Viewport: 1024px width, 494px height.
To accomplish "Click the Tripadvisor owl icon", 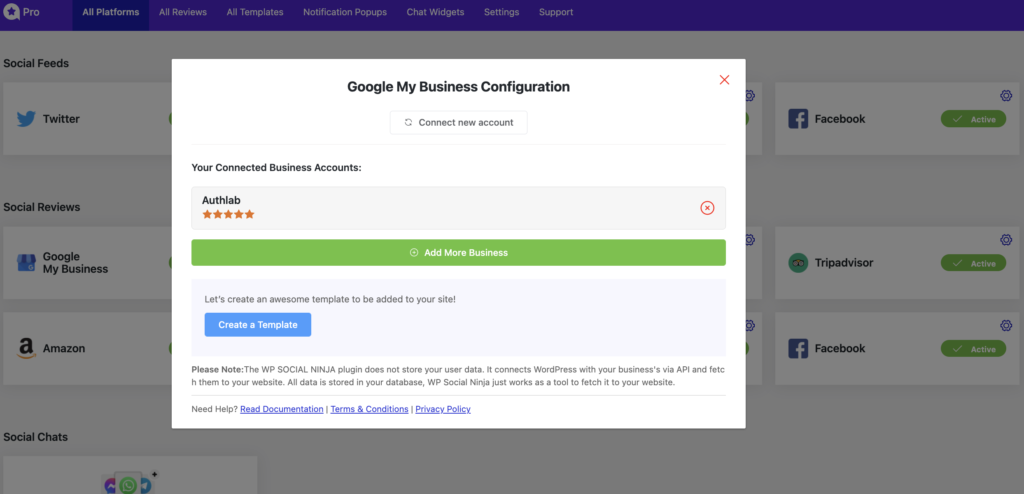I will pyautogui.click(x=798, y=263).
